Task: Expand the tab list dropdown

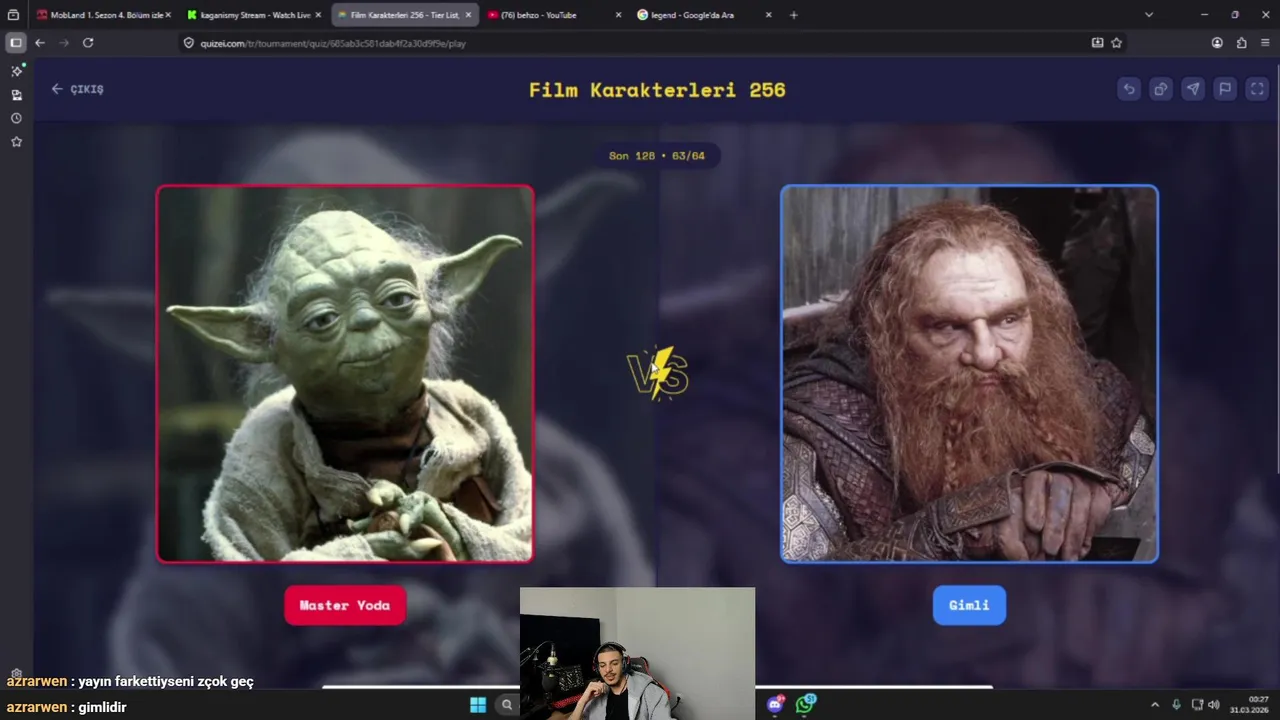Action: [x=1149, y=15]
